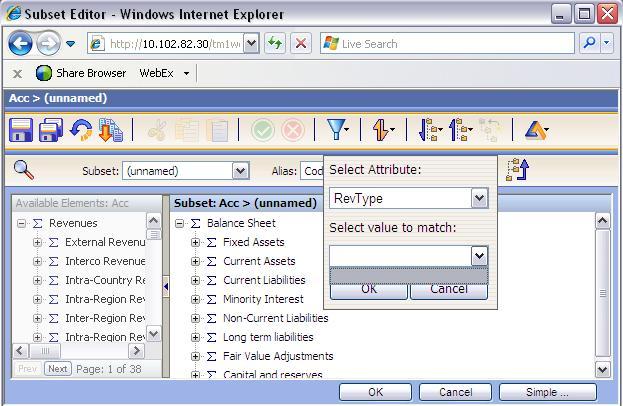Click the subset pane scroll-down arrow
Viewport: 623px width, 406px height.
pyautogui.click(x=602, y=369)
